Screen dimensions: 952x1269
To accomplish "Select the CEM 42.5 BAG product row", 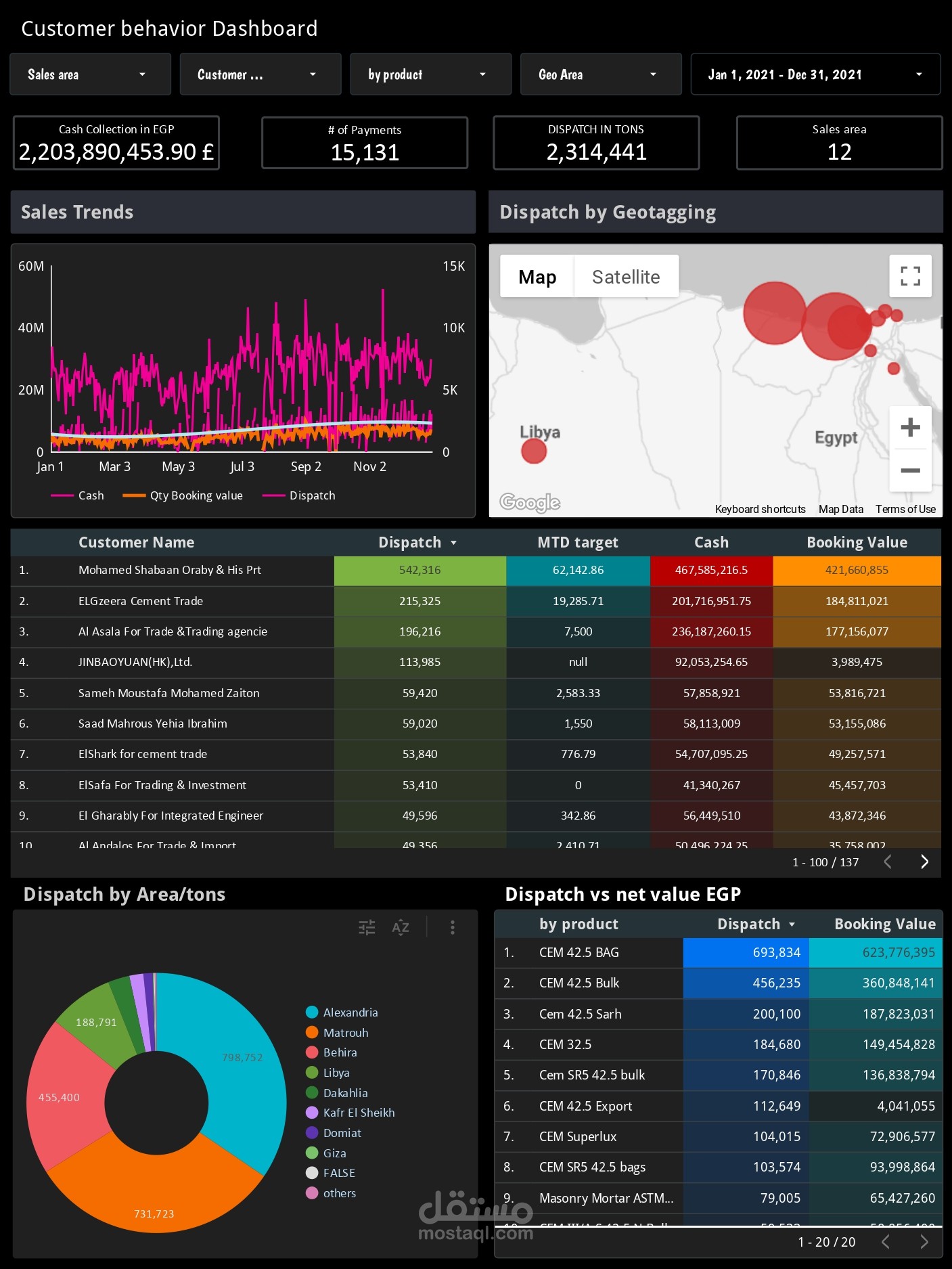I will click(718, 952).
